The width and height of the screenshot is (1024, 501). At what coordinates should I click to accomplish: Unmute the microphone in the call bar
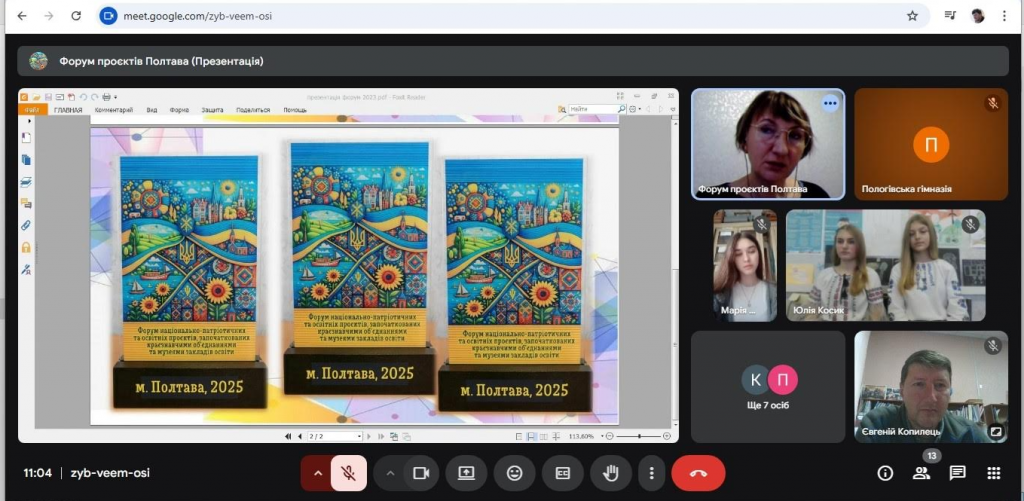click(349, 473)
